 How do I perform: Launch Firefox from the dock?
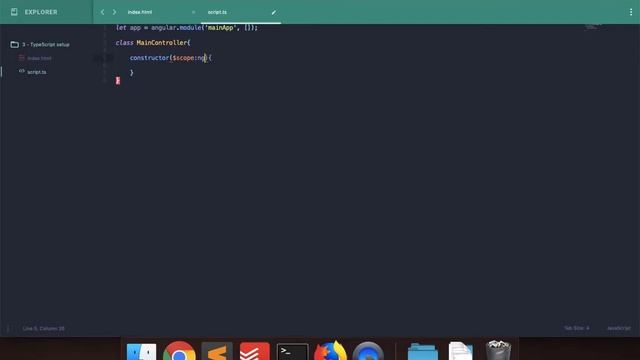point(330,351)
